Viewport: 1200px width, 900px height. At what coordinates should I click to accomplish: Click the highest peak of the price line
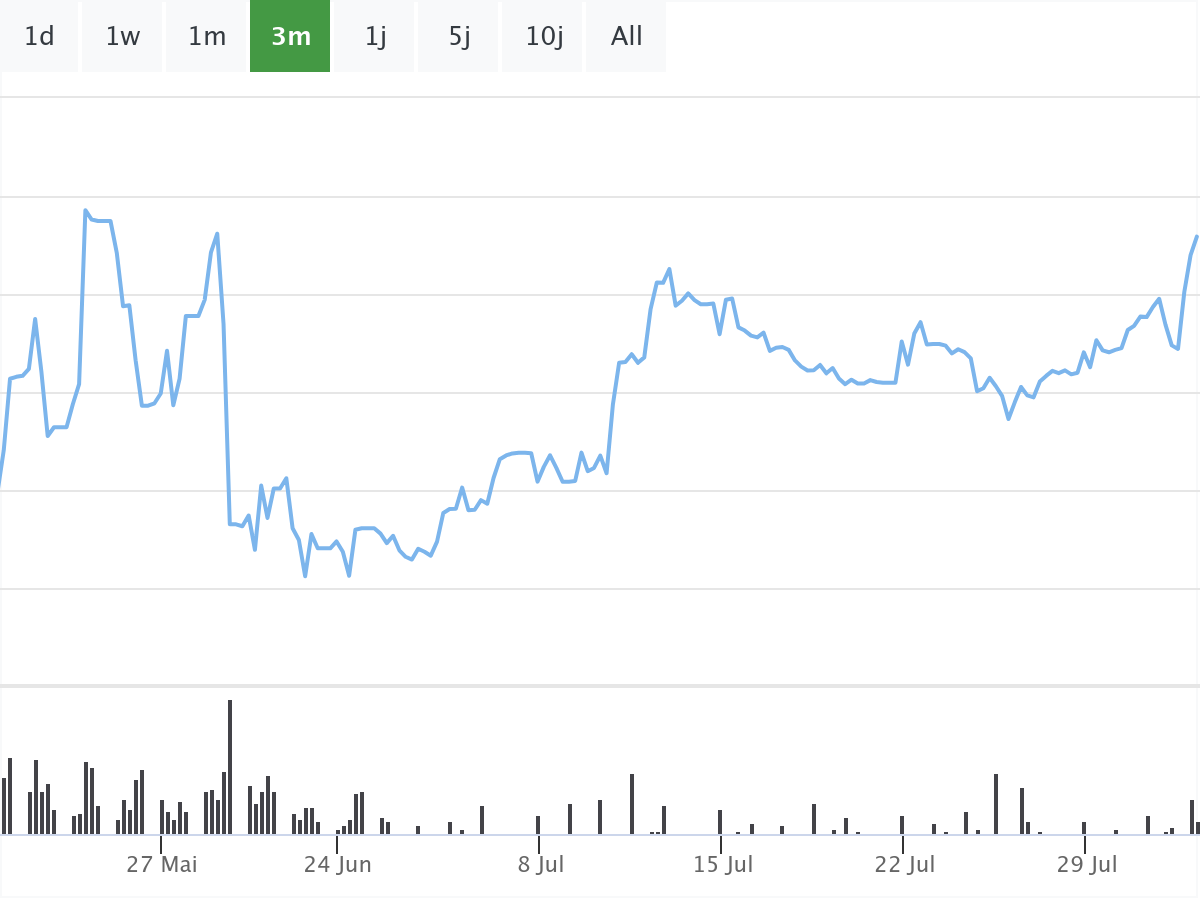tap(86, 211)
